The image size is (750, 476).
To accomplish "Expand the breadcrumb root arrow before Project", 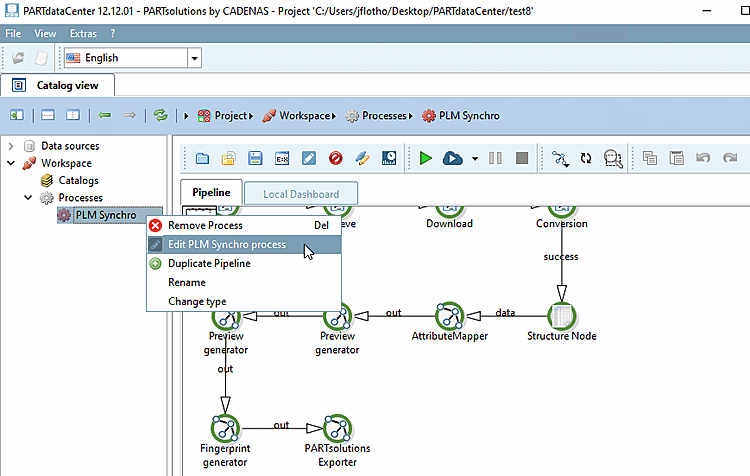I will [x=186, y=116].
